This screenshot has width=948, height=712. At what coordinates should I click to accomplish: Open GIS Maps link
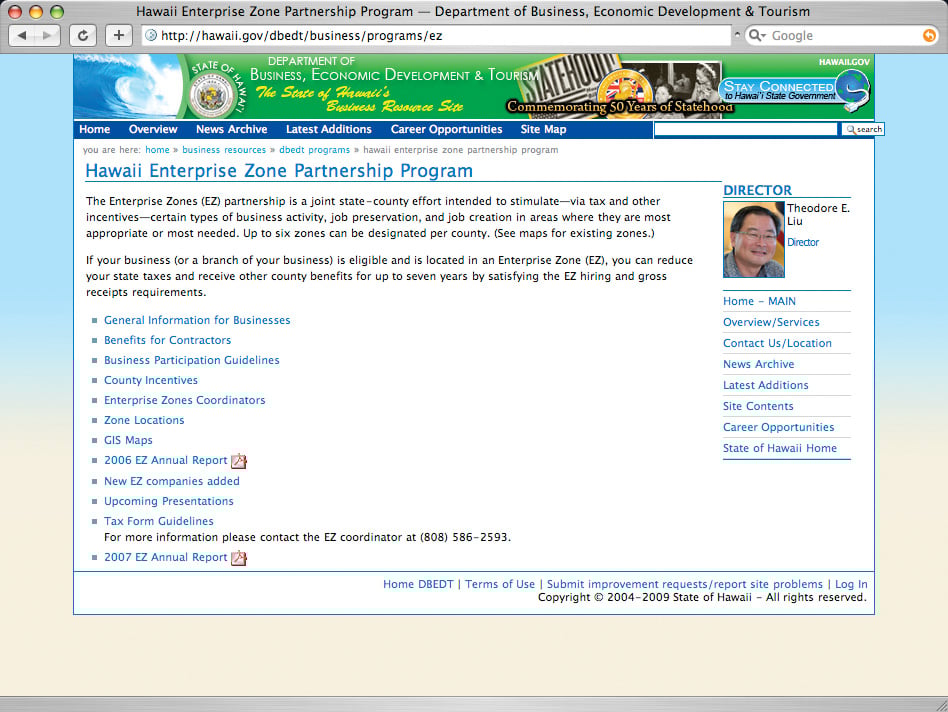(x=128, y=440)
